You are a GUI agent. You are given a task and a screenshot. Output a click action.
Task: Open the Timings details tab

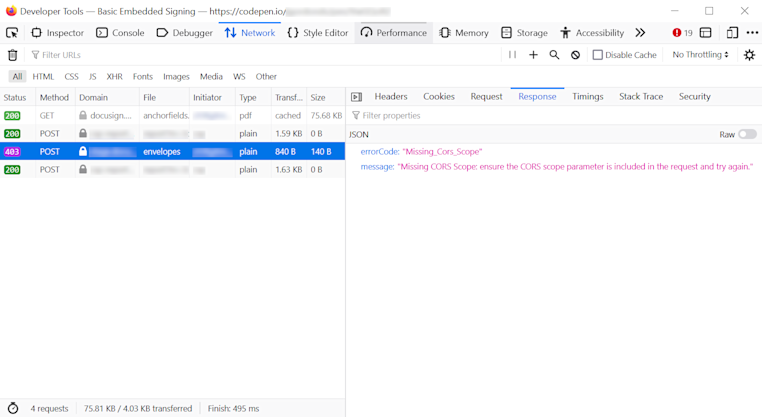(x=588, y=97)
